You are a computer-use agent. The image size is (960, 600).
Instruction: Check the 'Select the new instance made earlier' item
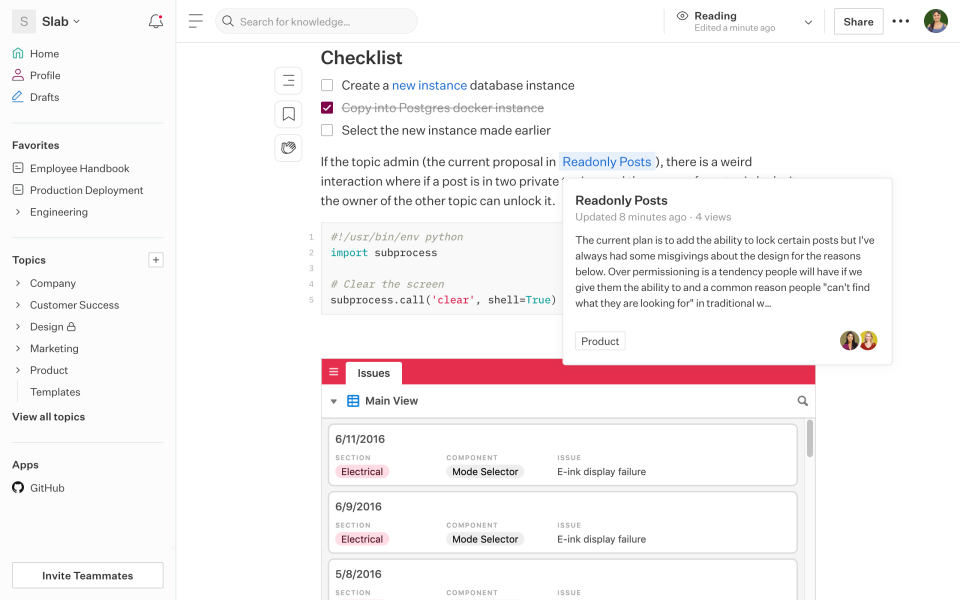point(326,129)
